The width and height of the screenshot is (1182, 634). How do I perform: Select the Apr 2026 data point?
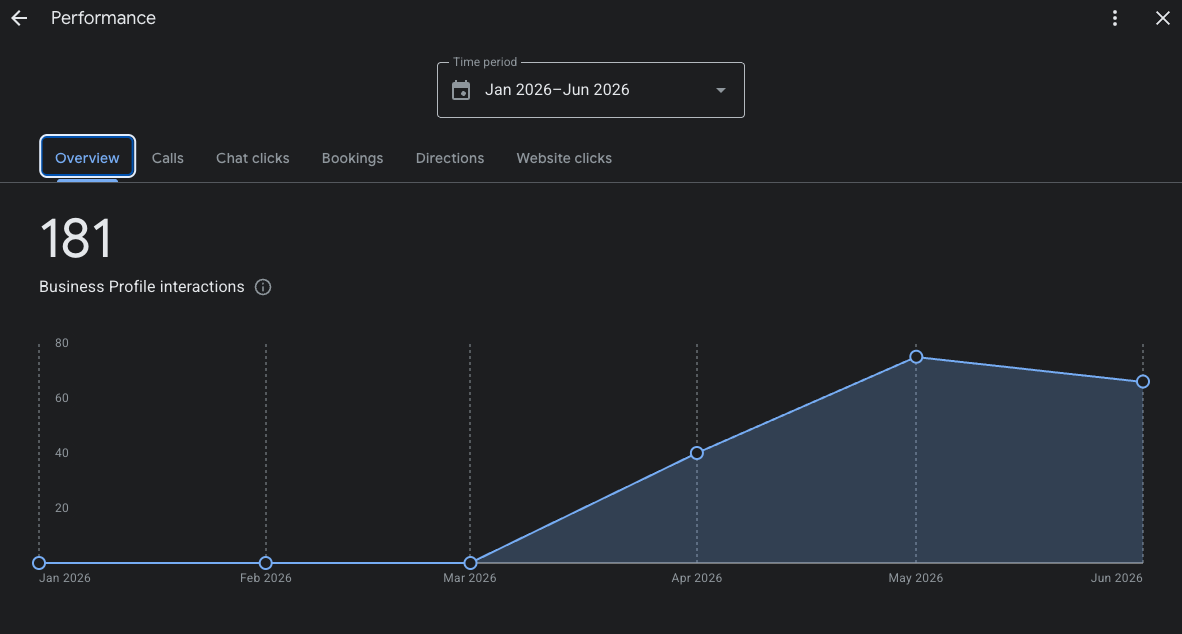point(697,453)
